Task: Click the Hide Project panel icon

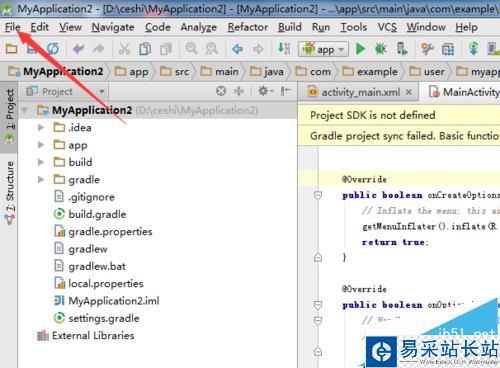Action: pyautogui.click(x=286, y=91)
